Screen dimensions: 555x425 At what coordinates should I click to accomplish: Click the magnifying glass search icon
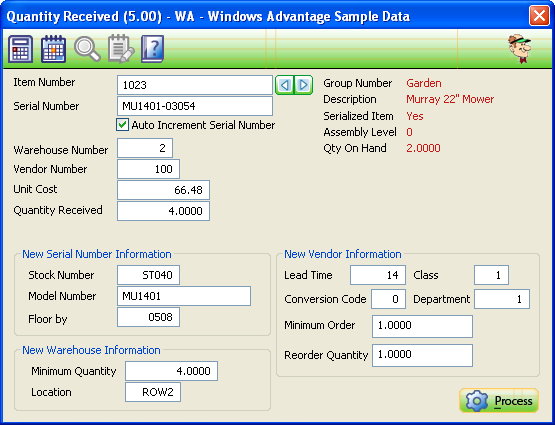click(x=87, y=49)
